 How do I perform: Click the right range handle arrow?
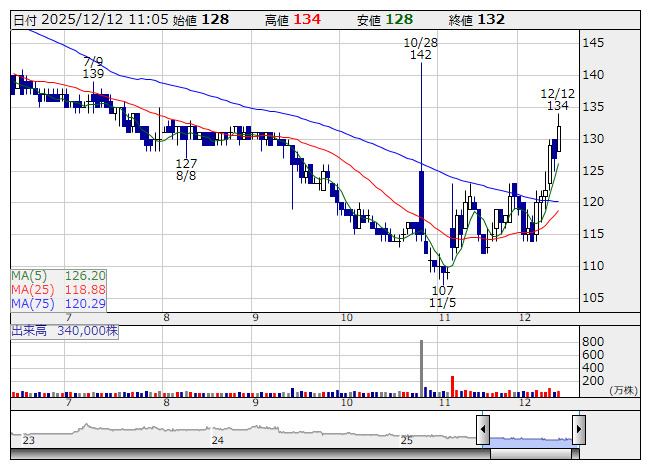tap(578, 431)
